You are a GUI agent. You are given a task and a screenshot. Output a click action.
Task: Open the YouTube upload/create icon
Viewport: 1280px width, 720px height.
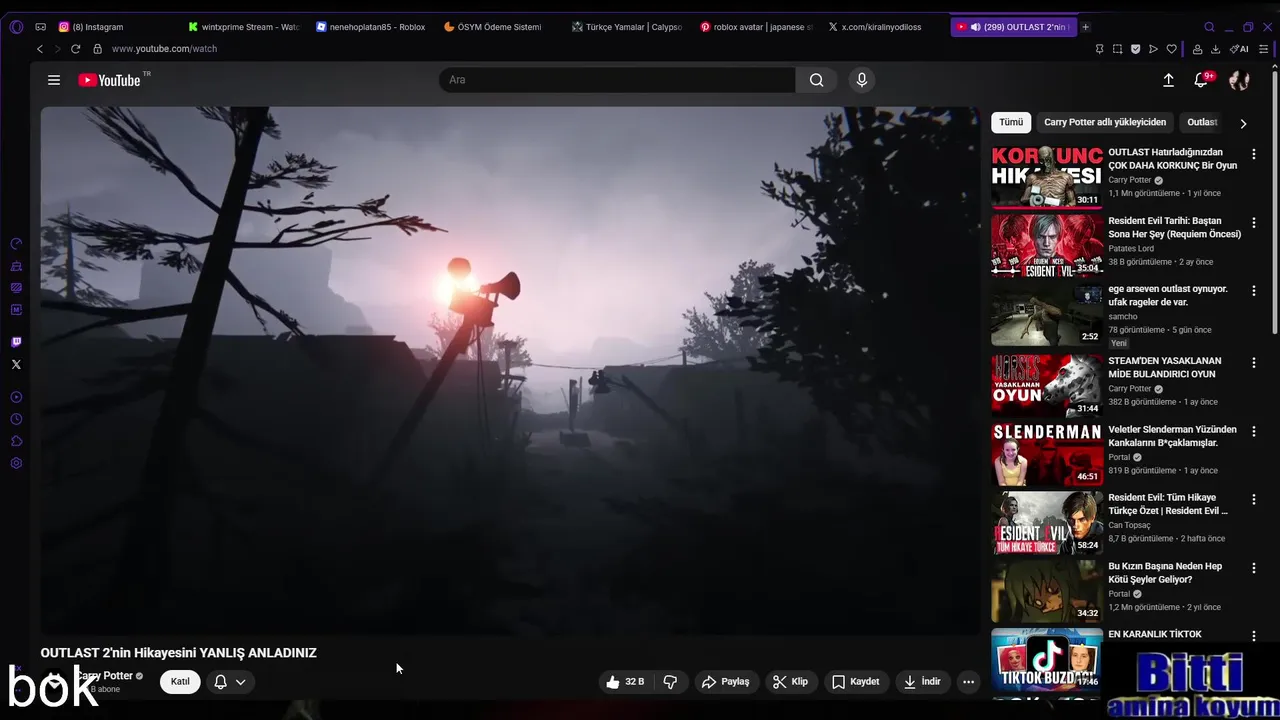(1168, 80)
